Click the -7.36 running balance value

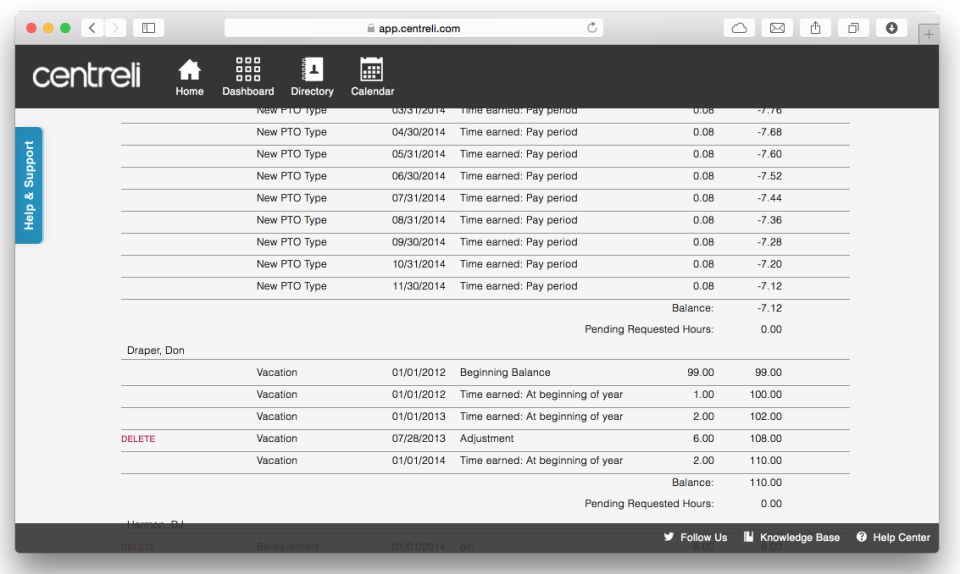769,220
